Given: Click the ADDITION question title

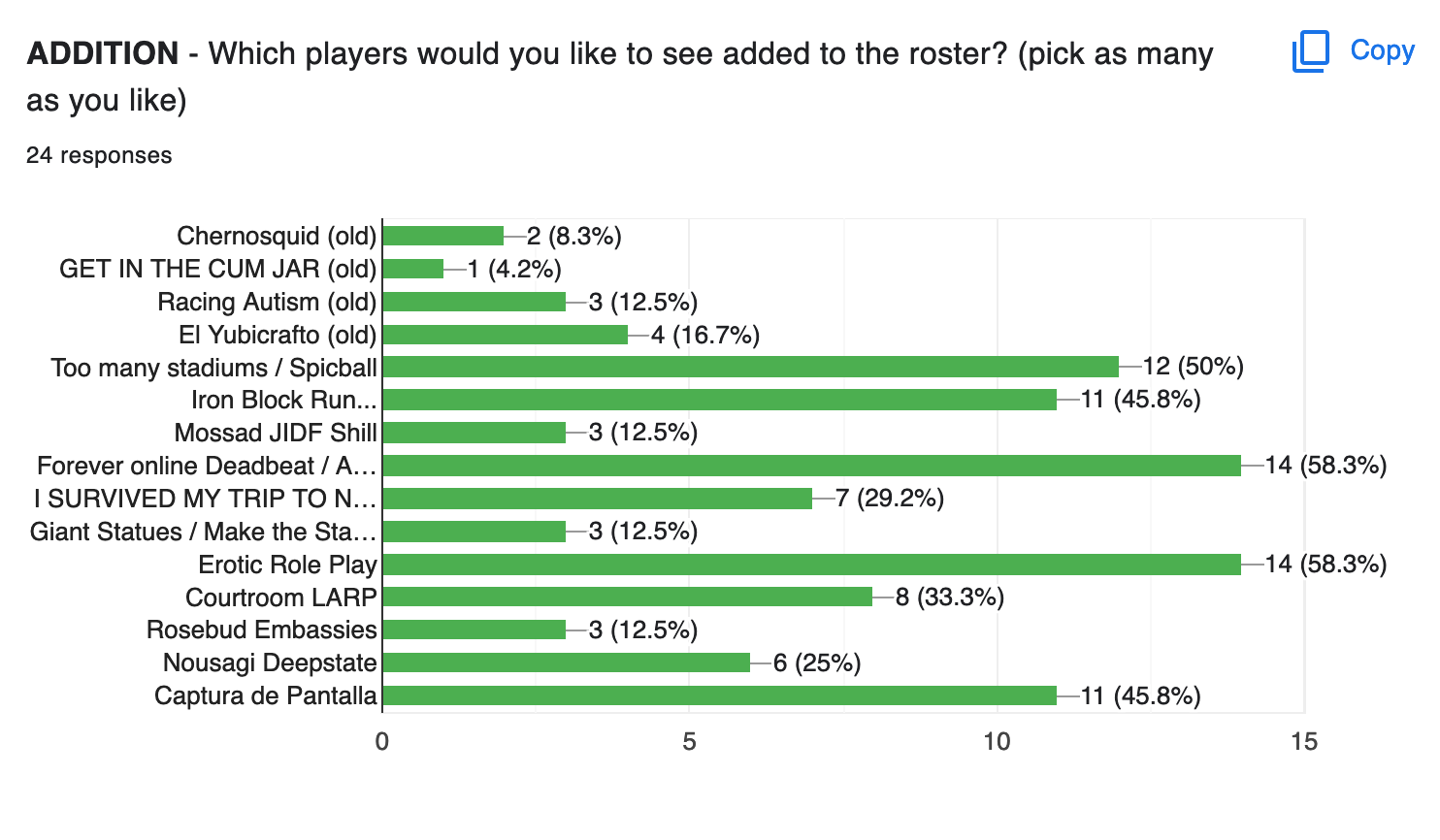Looking at the screenshot, I should (x=619, y=77).
